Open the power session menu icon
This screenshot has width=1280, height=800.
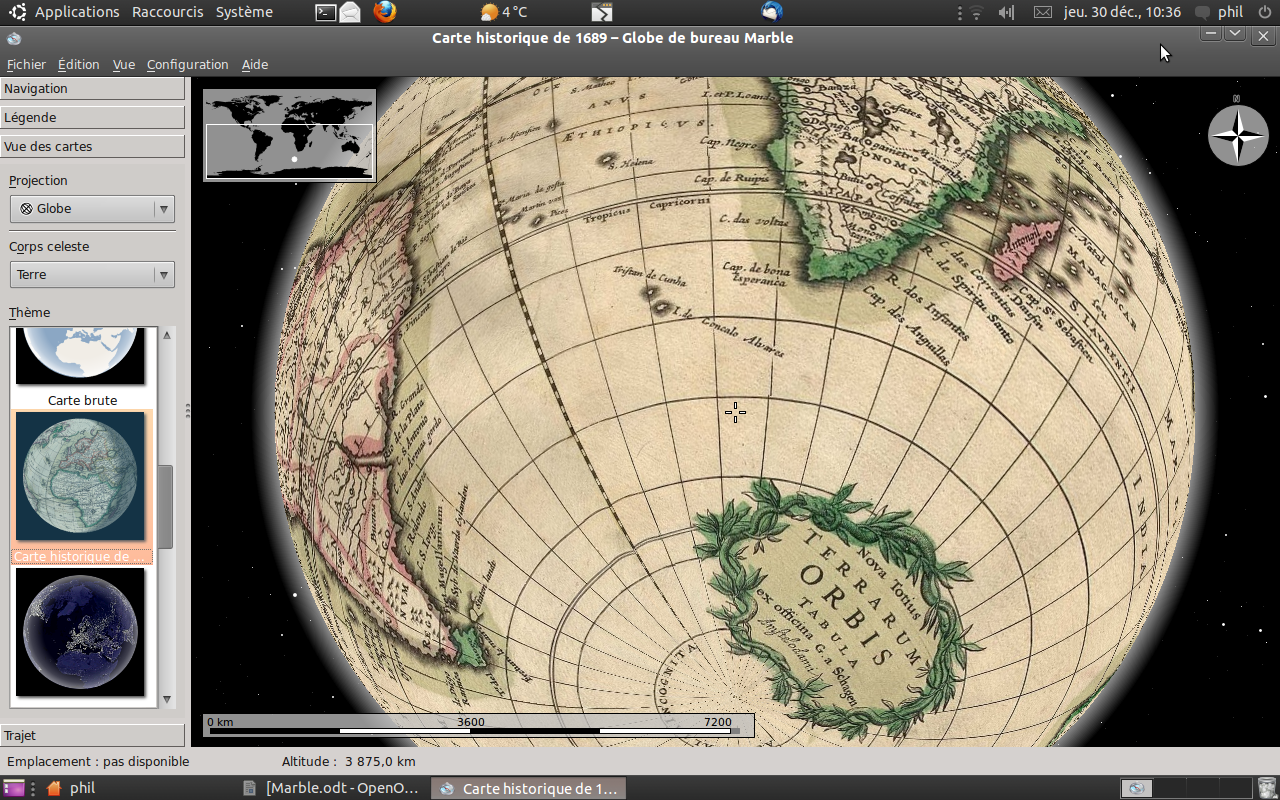[1265, 12]
